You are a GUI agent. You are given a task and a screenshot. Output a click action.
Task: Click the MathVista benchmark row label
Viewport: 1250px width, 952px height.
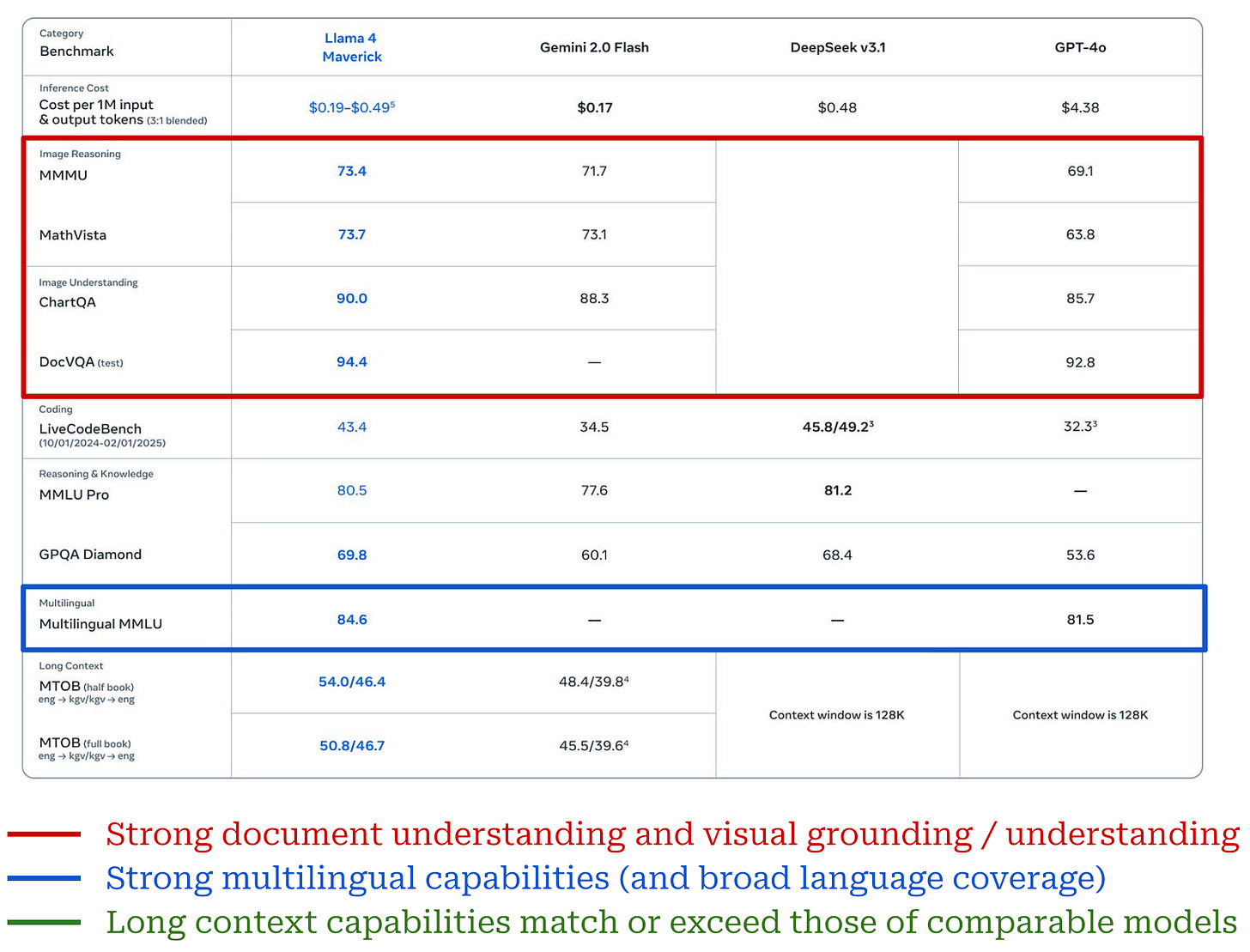point(73,235)
